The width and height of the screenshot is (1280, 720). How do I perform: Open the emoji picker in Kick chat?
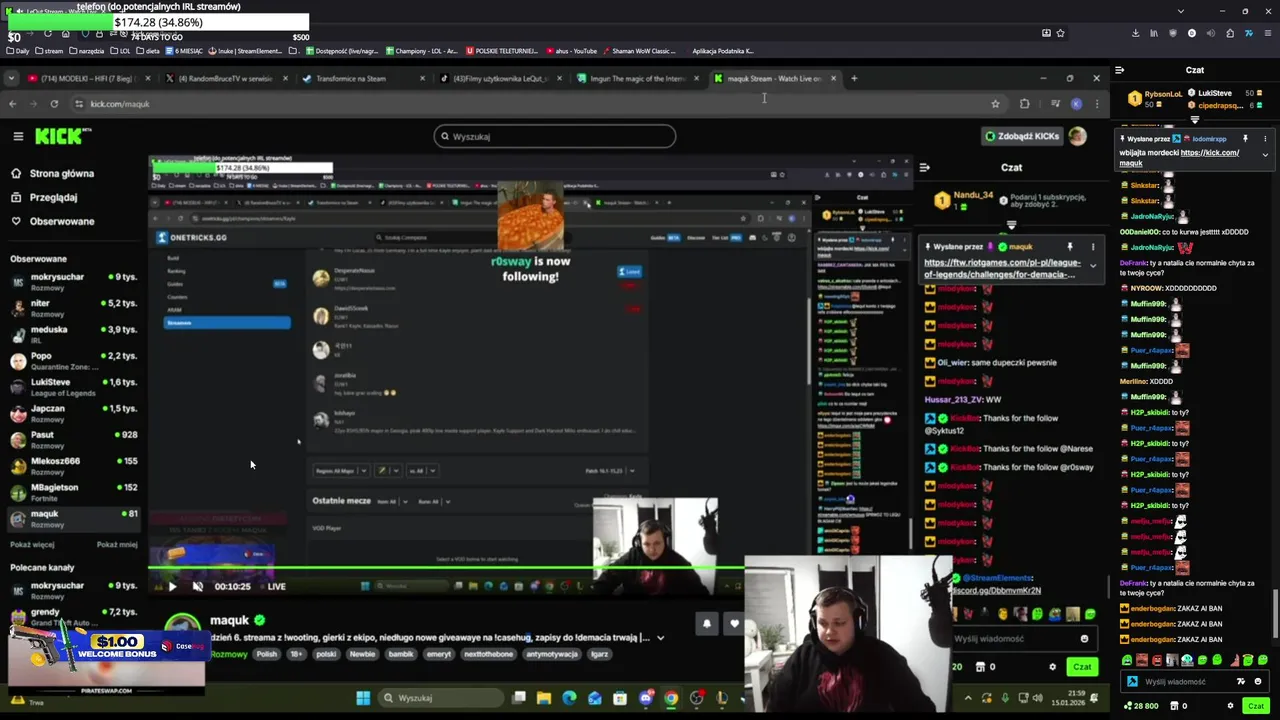tap(1084, 639)
